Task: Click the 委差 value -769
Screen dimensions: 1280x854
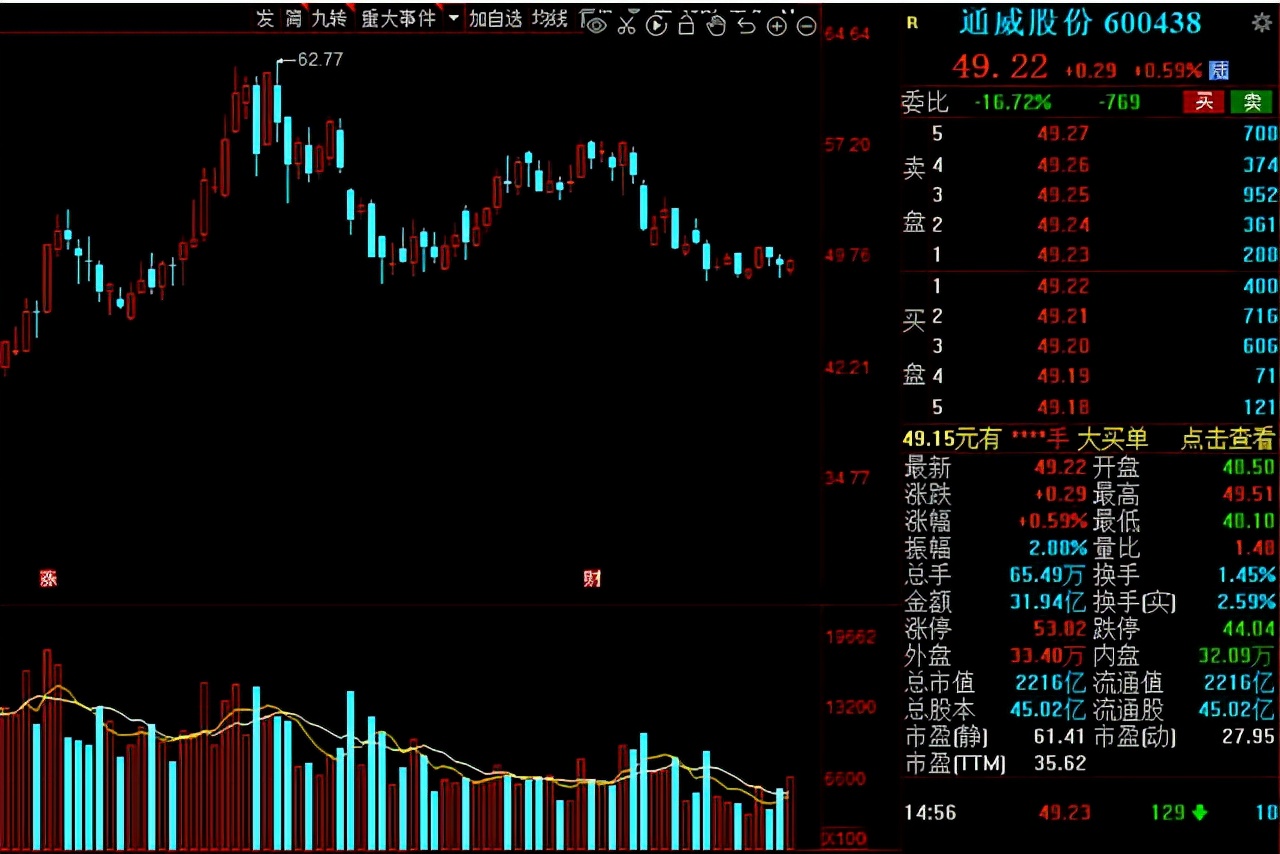Action: (1119, 102)
